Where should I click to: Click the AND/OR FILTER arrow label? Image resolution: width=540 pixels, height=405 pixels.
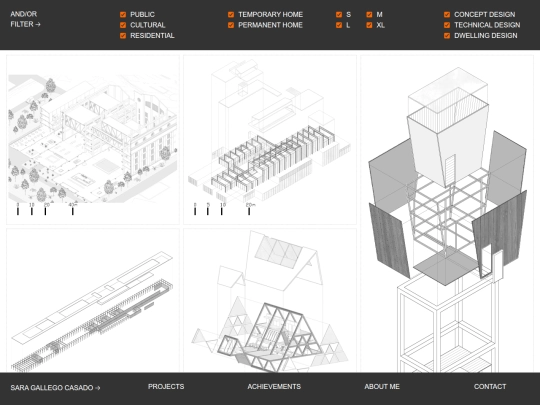coord(25,19)
